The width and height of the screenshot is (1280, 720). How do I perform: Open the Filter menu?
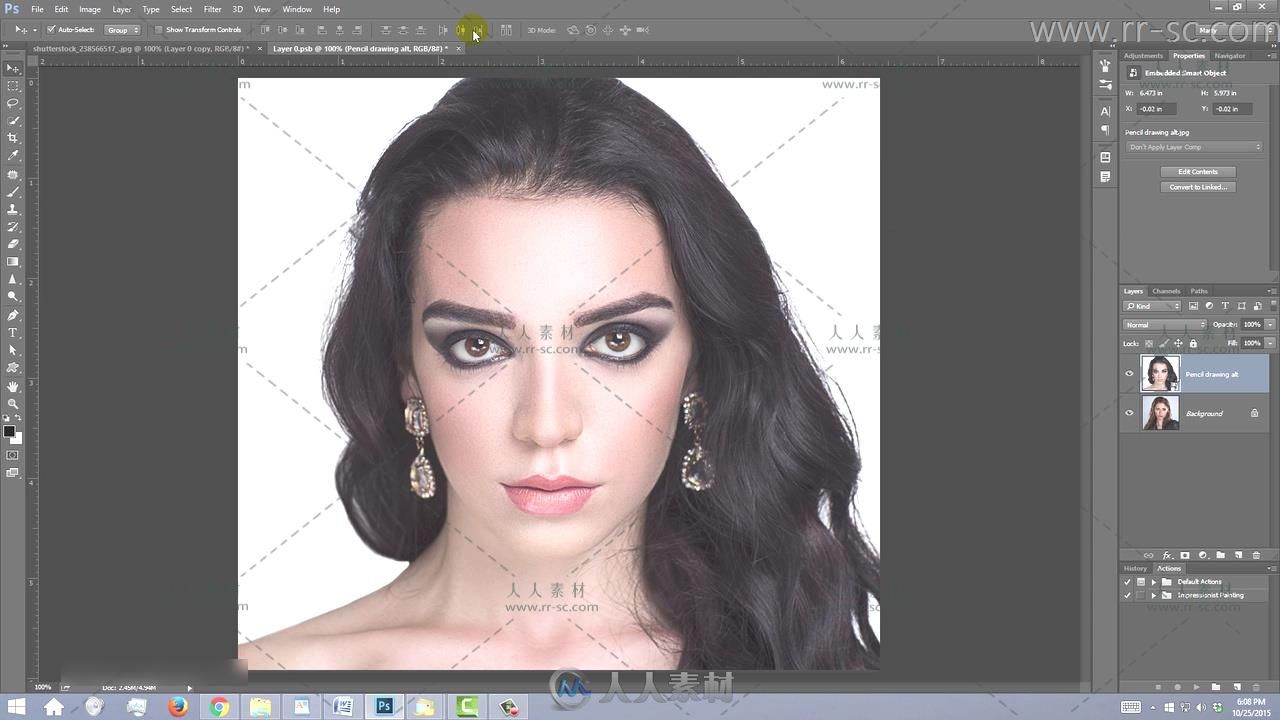[212, 9]
